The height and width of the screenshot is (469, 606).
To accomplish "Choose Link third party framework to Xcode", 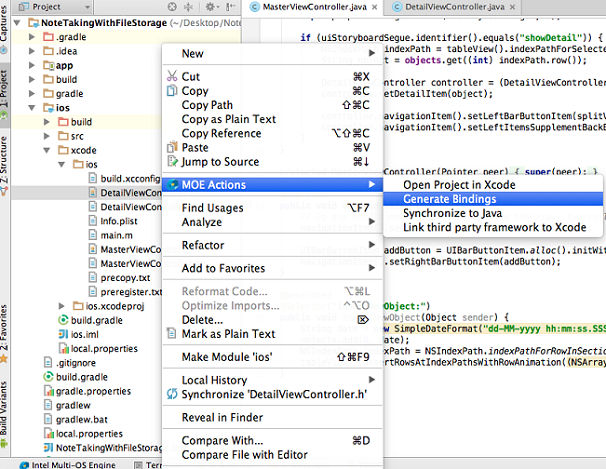I will click(x=494, y=227).
